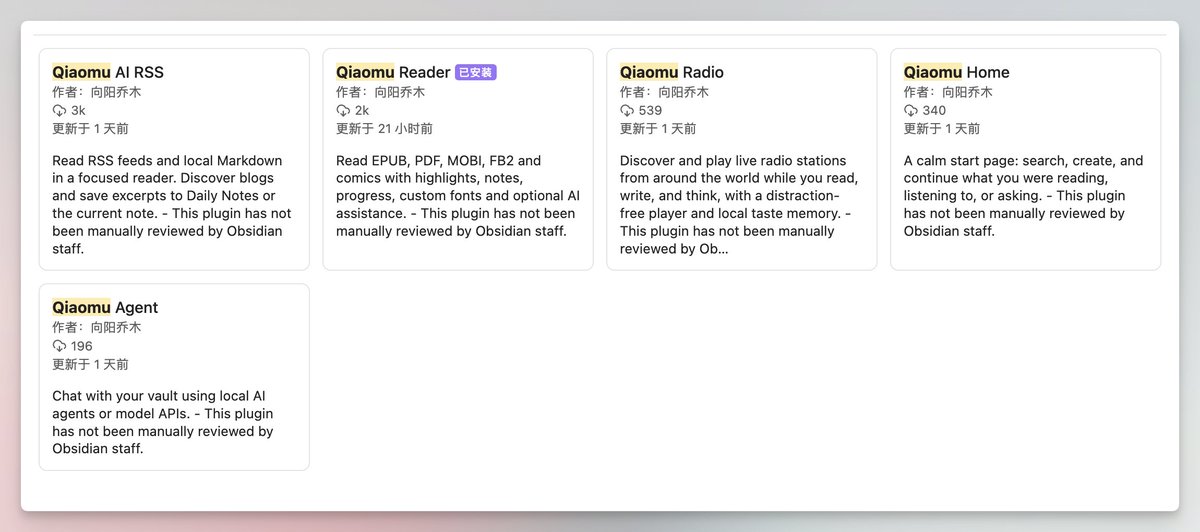
Task: Click the 340 download count
Action: tap(934, 110)
